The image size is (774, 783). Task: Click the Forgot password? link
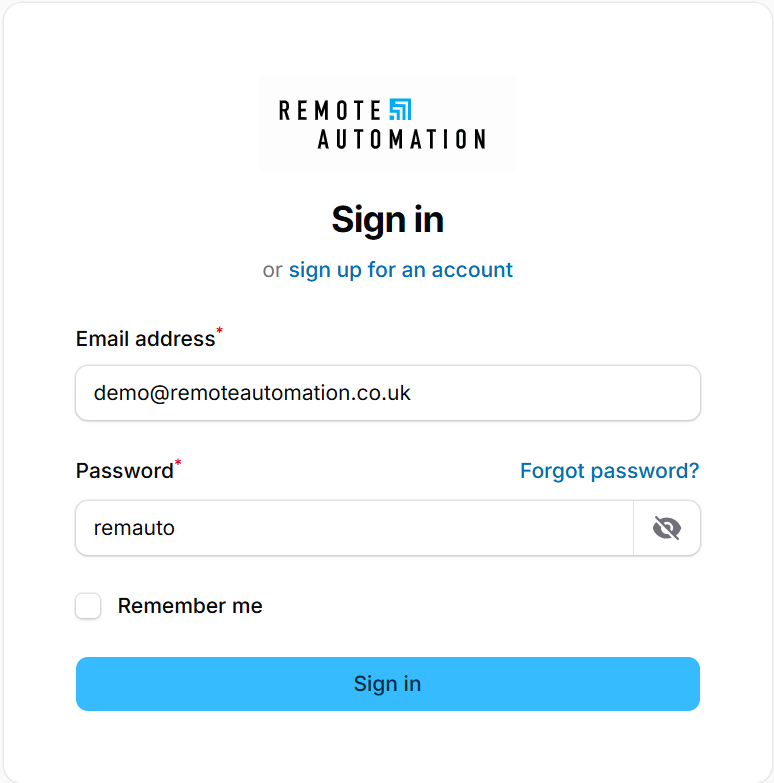pyautogui.click(x=609, y=471)
